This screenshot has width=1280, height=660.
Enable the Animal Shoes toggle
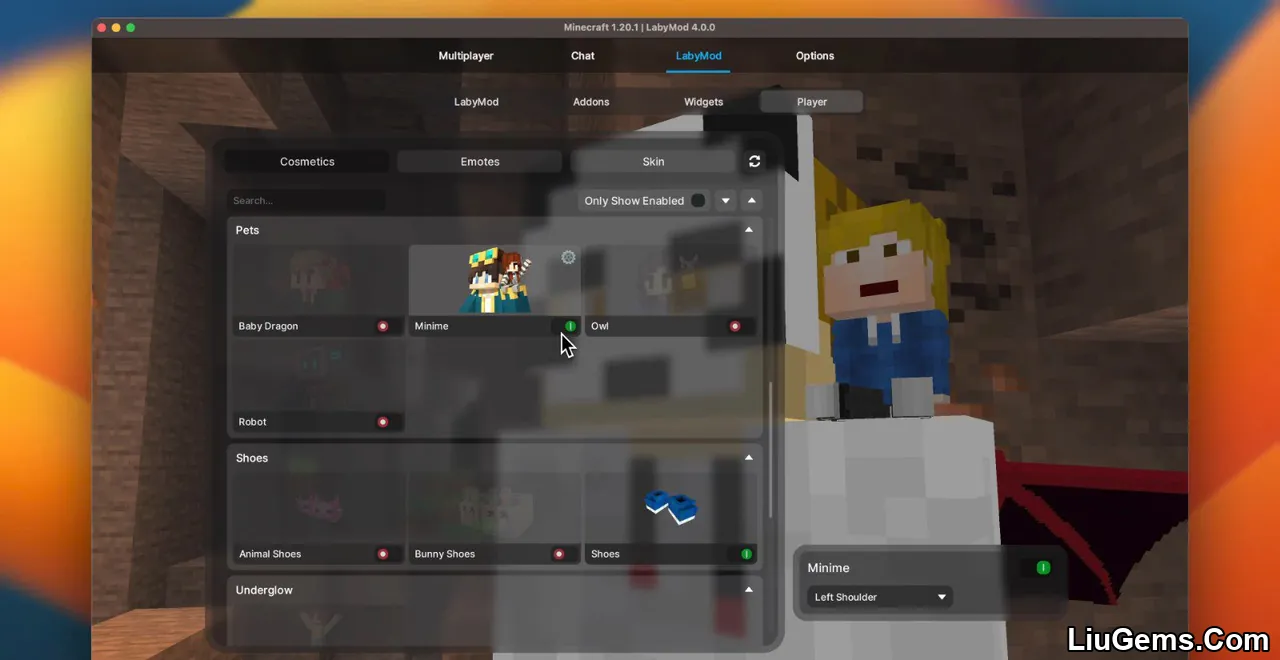(382, 554)
